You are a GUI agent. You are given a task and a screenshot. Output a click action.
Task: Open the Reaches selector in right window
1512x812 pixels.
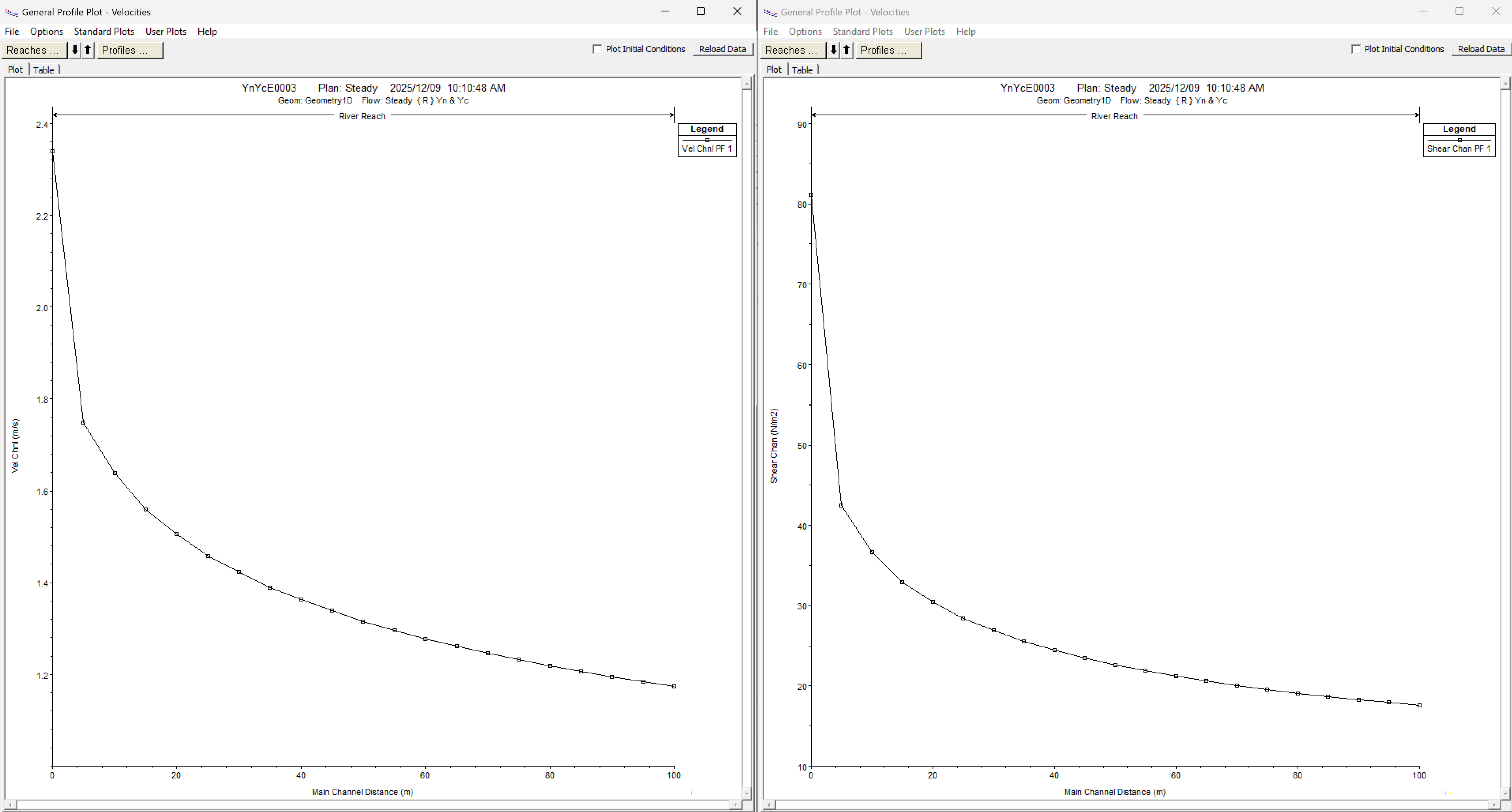click(x=793, y=50)
